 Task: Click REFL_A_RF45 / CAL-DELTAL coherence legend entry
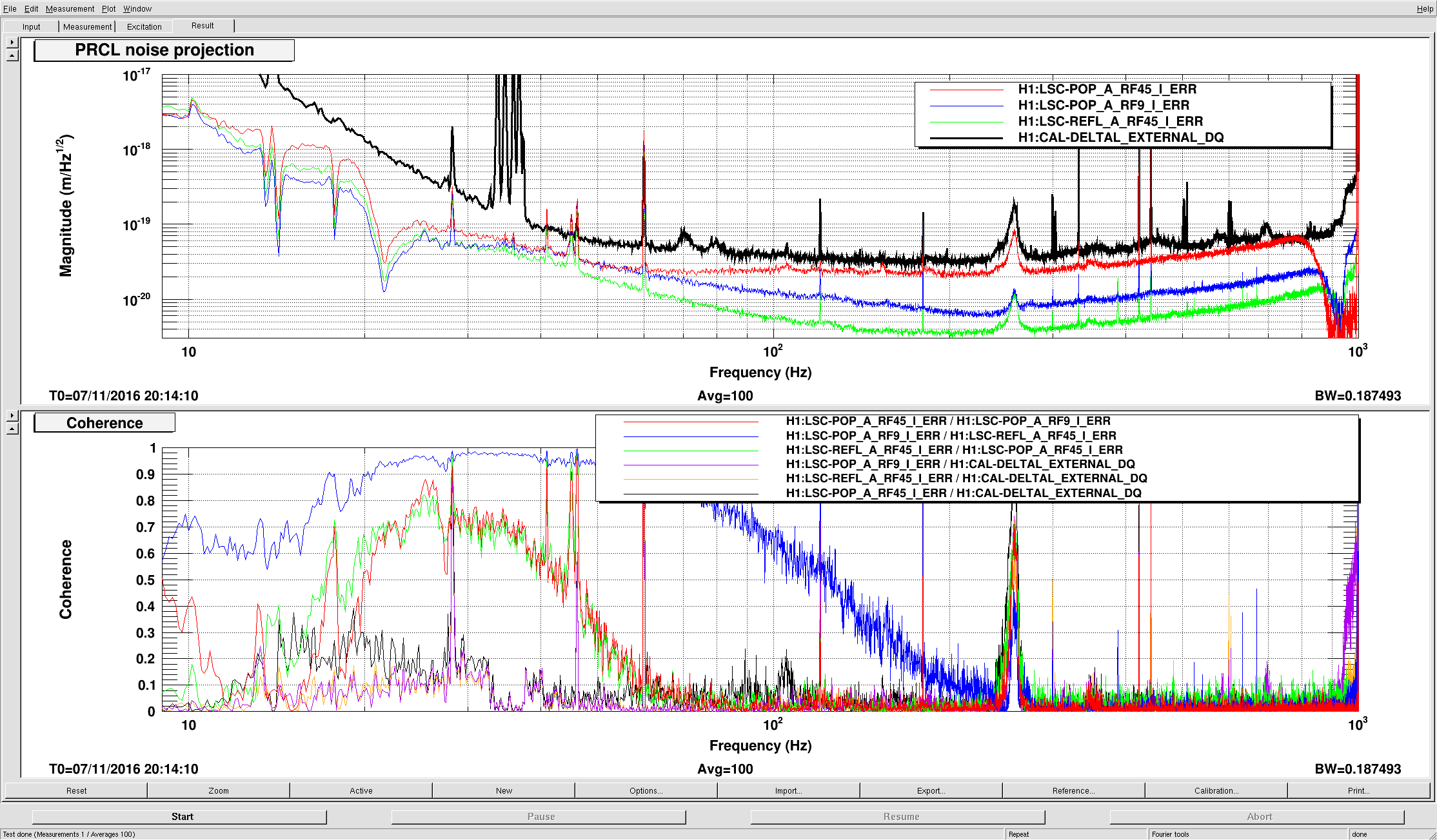[967, 478]
